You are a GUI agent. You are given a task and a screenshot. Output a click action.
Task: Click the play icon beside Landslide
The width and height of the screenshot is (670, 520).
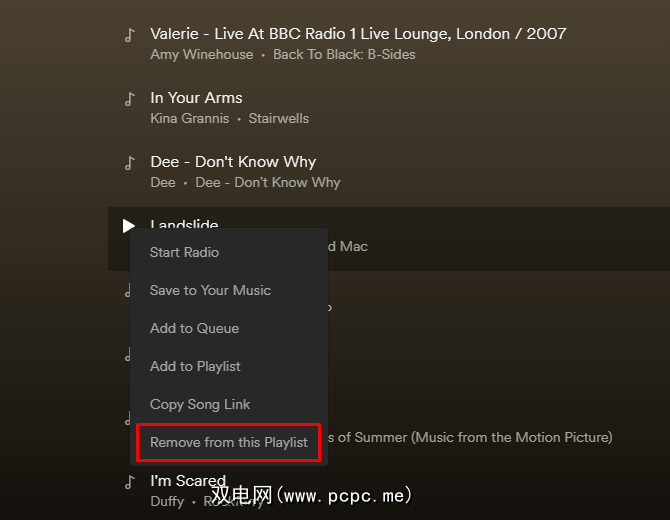point(129,226)
